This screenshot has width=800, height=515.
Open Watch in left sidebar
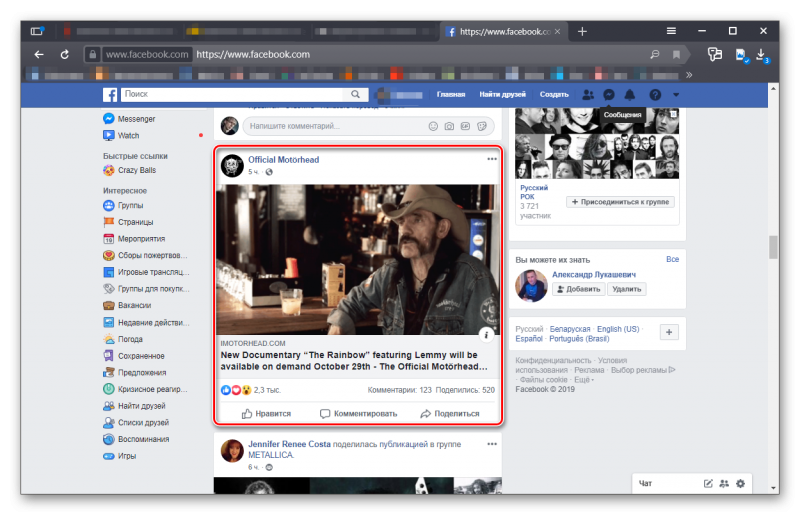[121, 135]
